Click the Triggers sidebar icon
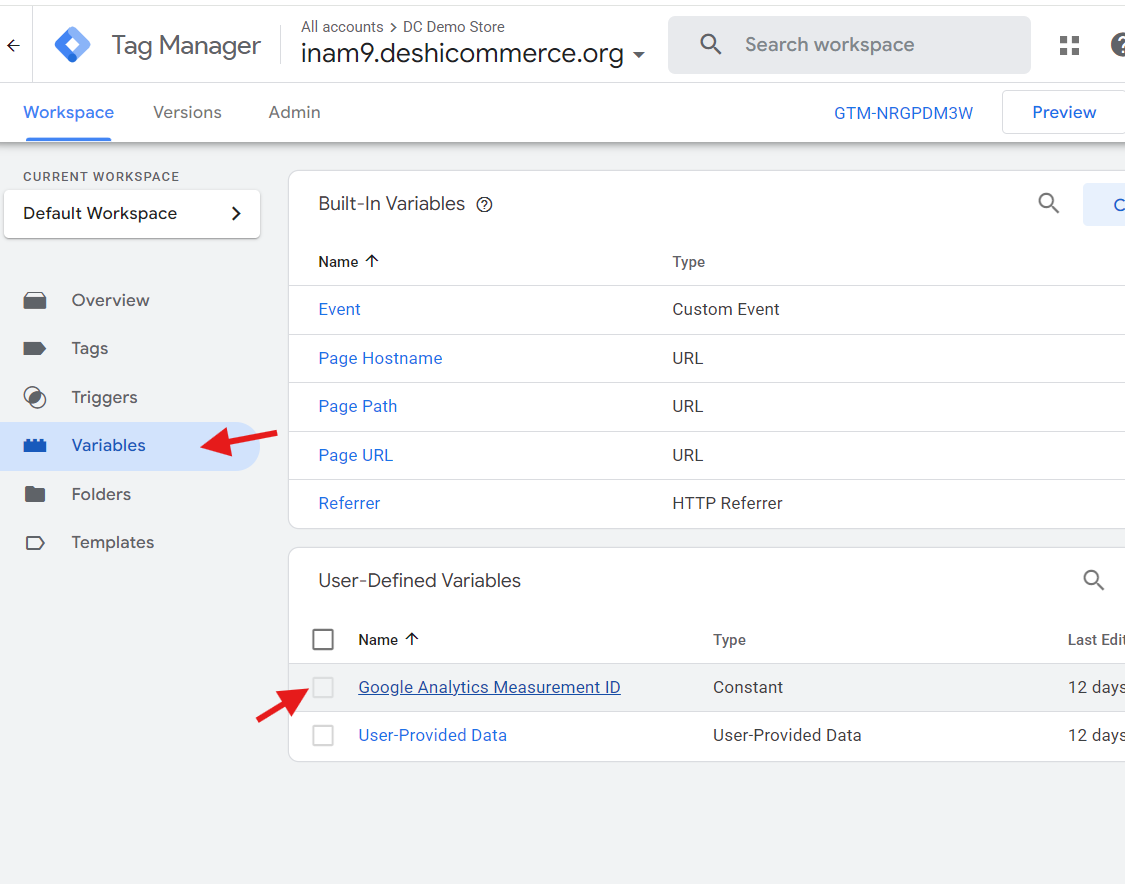 (x=34, y=398)
